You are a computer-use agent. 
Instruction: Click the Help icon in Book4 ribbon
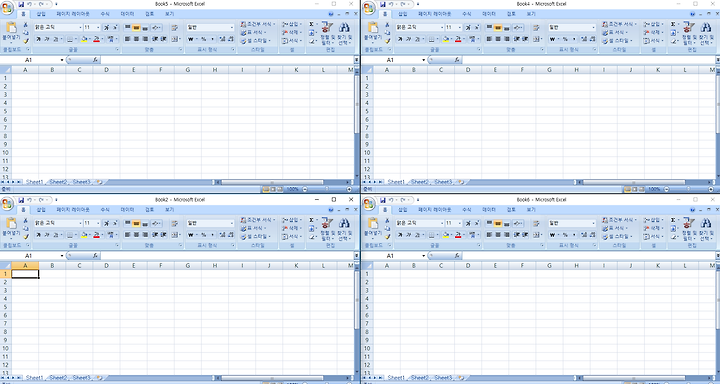point(692,14)
